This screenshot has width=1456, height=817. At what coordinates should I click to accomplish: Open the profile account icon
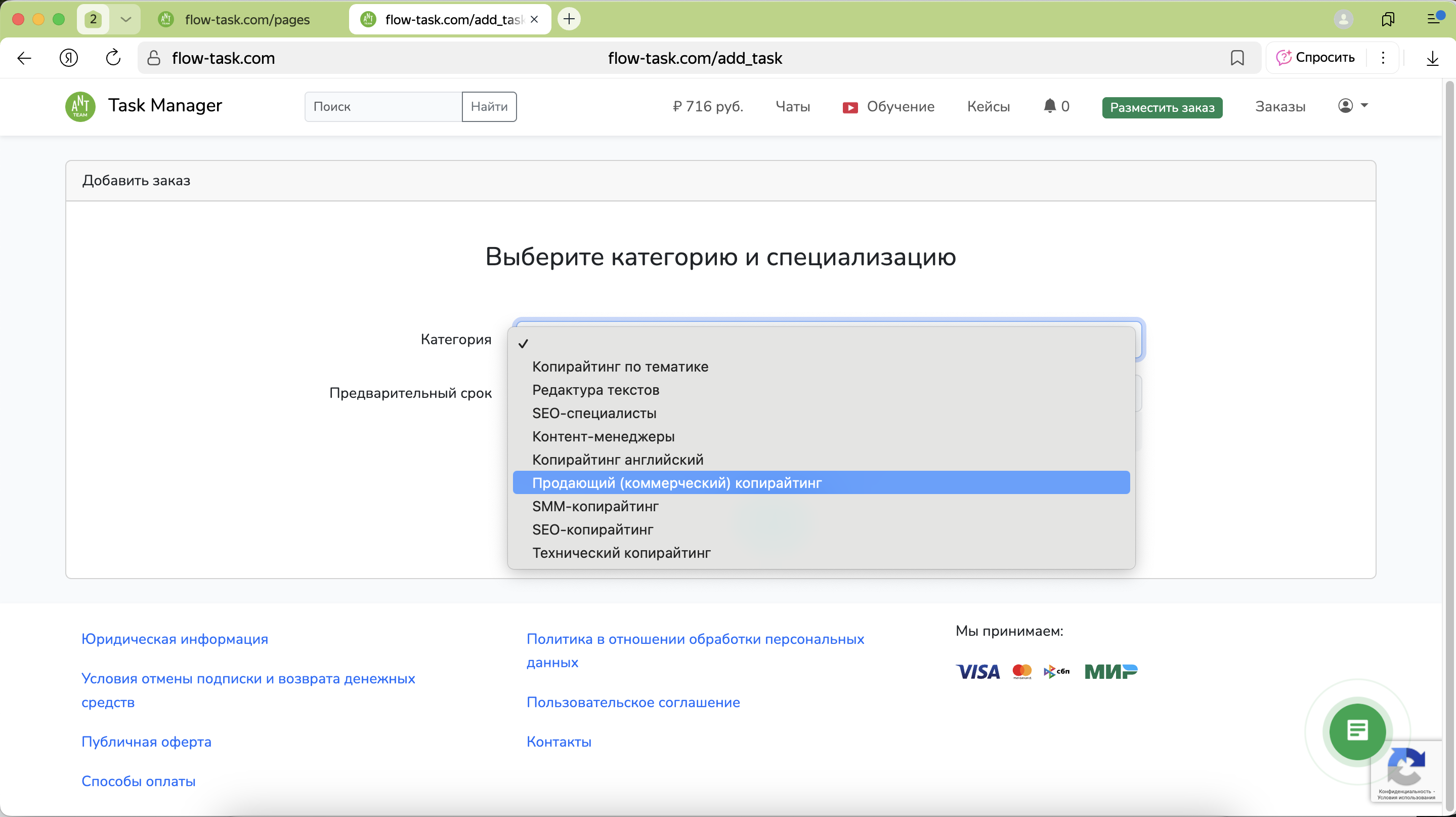tap(1345, 106)
